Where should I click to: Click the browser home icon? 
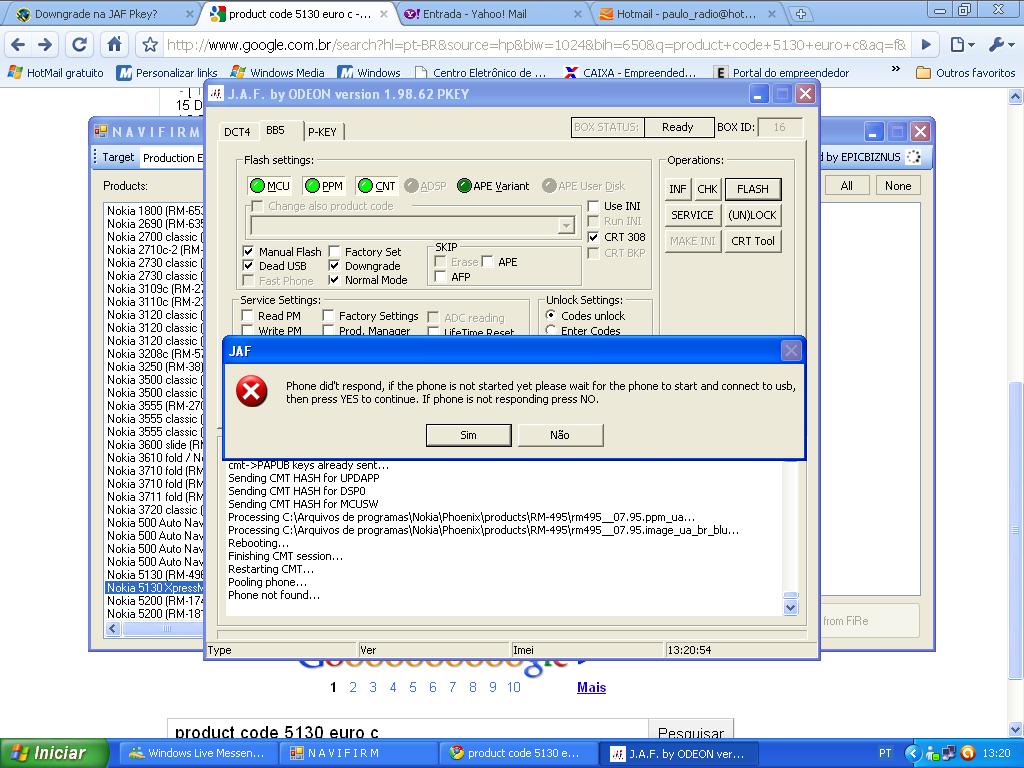tap(115, 45)
